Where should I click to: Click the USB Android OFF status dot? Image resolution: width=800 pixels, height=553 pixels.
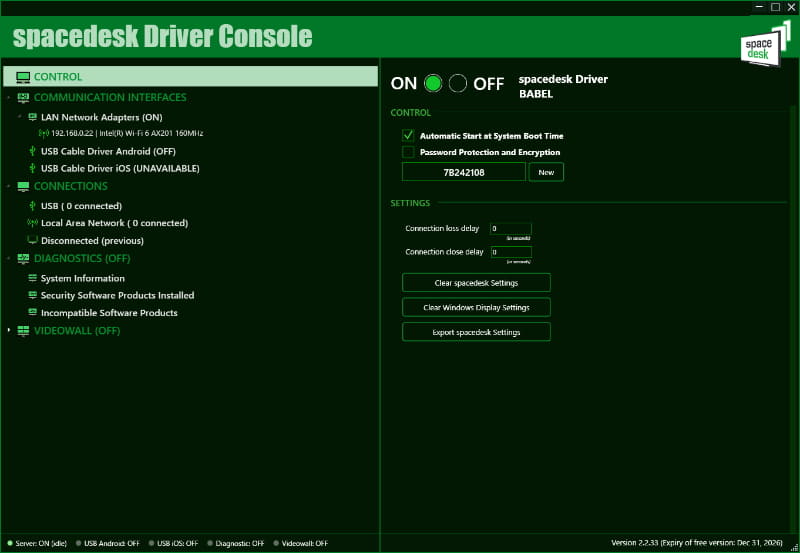tap(79, 543)
